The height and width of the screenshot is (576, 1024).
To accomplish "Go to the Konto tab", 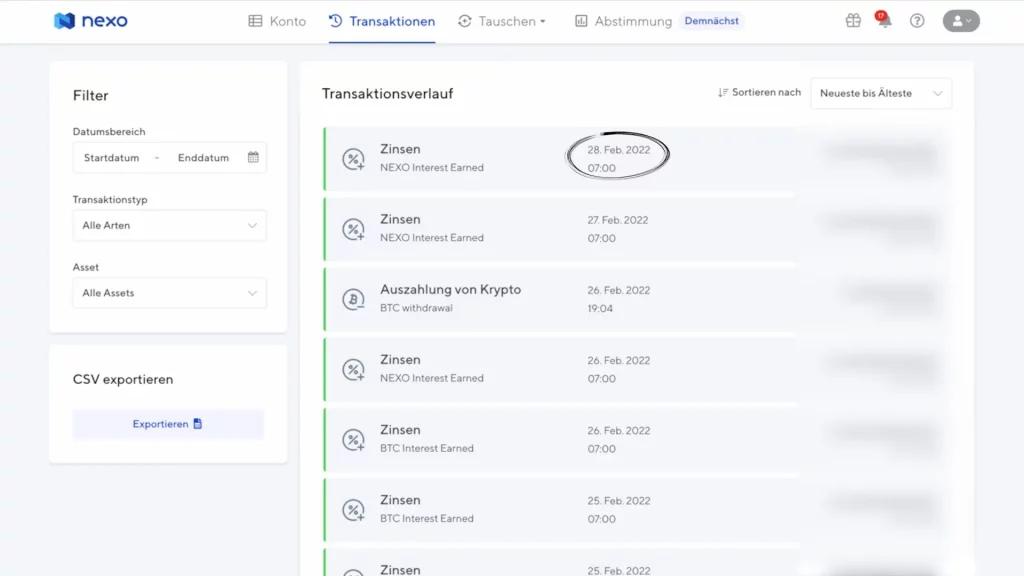I will [x=277, y=21].
